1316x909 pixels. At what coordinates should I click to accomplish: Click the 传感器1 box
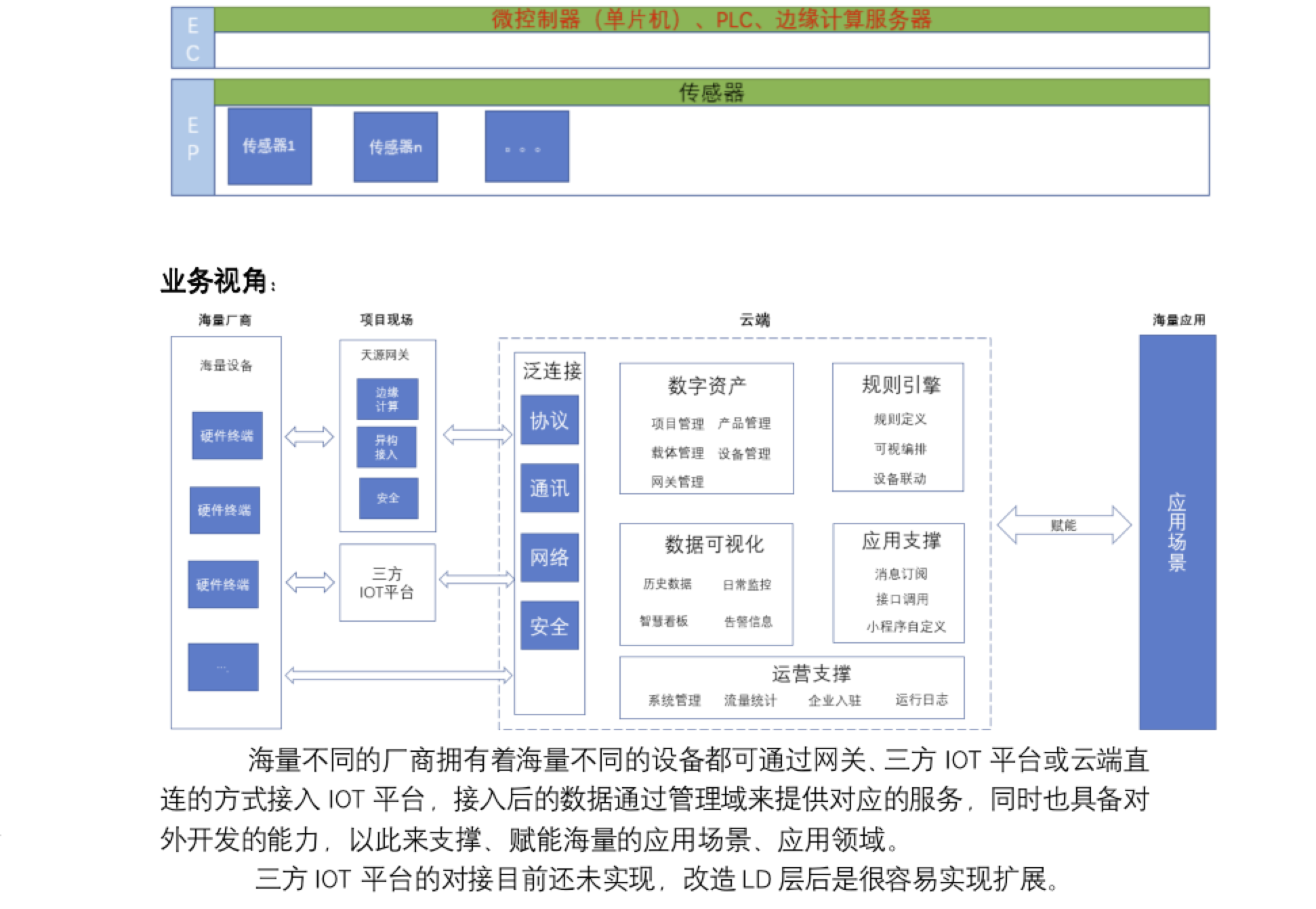coord(269,146)
